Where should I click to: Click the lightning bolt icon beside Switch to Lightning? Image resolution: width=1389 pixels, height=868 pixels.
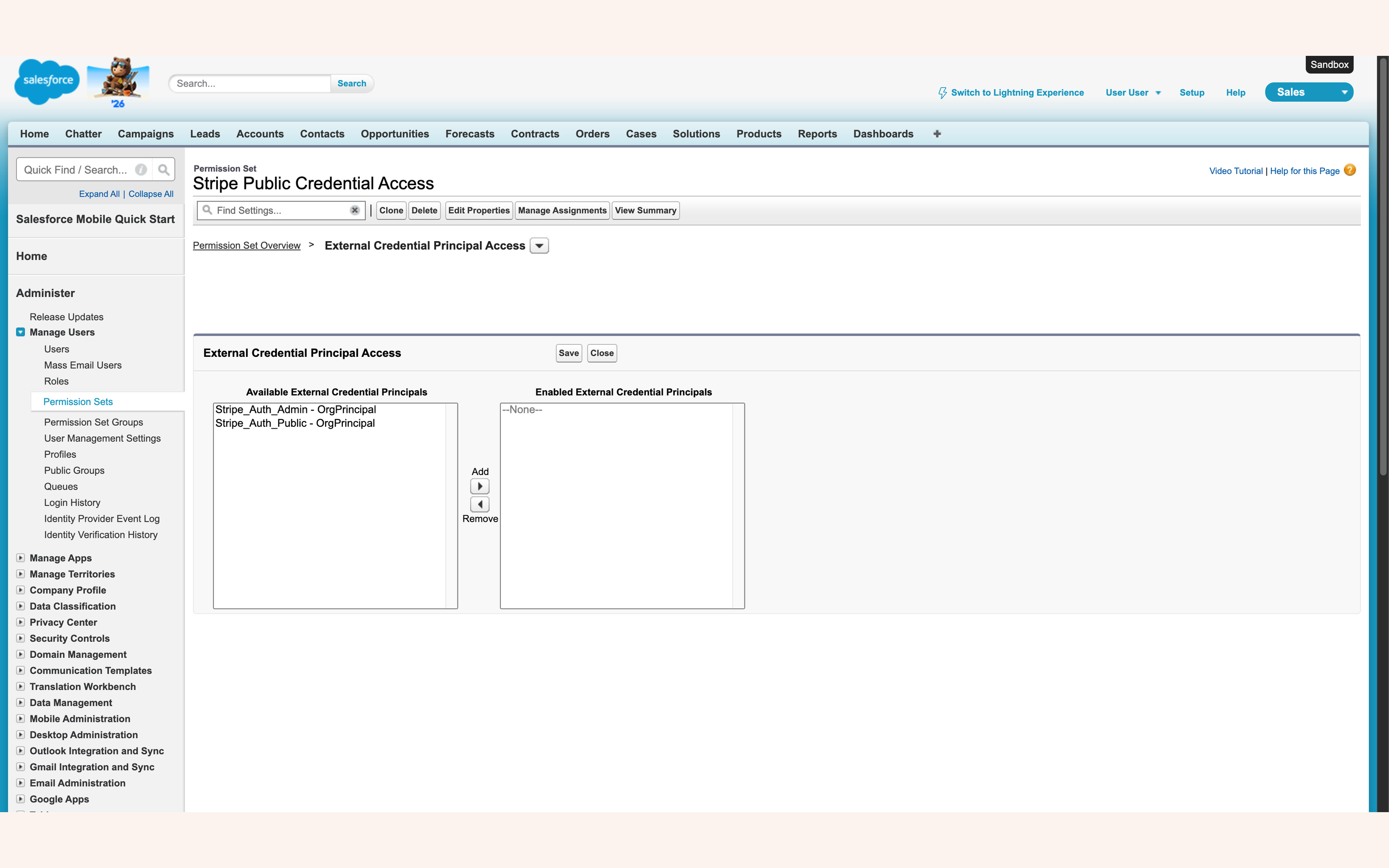click(x=942, y=93)
